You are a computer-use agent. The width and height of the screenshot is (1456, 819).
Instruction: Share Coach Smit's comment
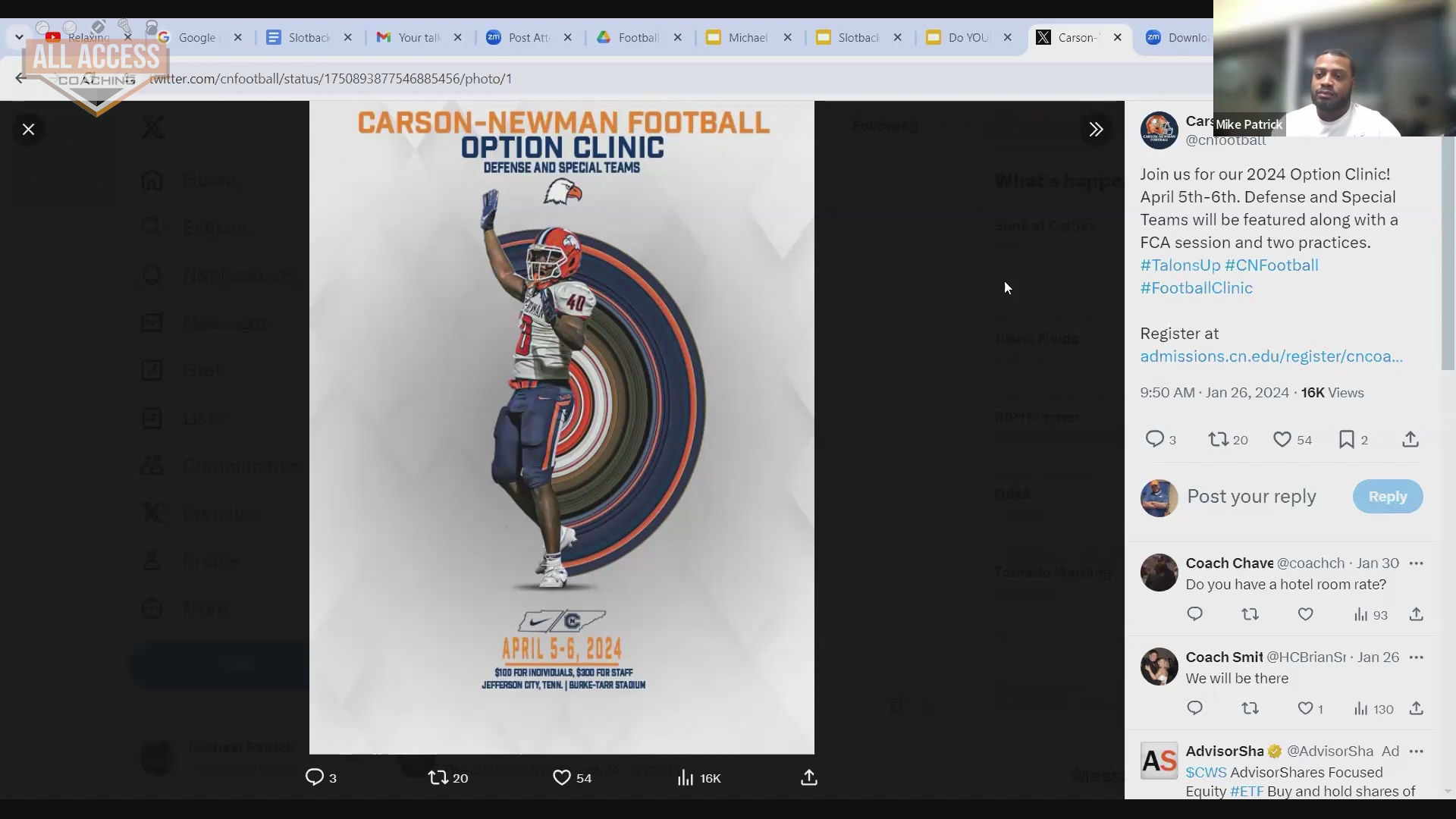pyautogui.click(x=1416, y=708)
